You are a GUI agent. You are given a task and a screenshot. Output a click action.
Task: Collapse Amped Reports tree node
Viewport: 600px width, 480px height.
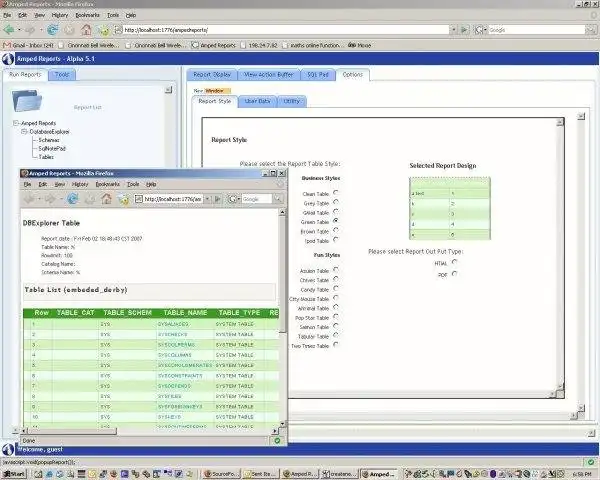click(16, 123)
